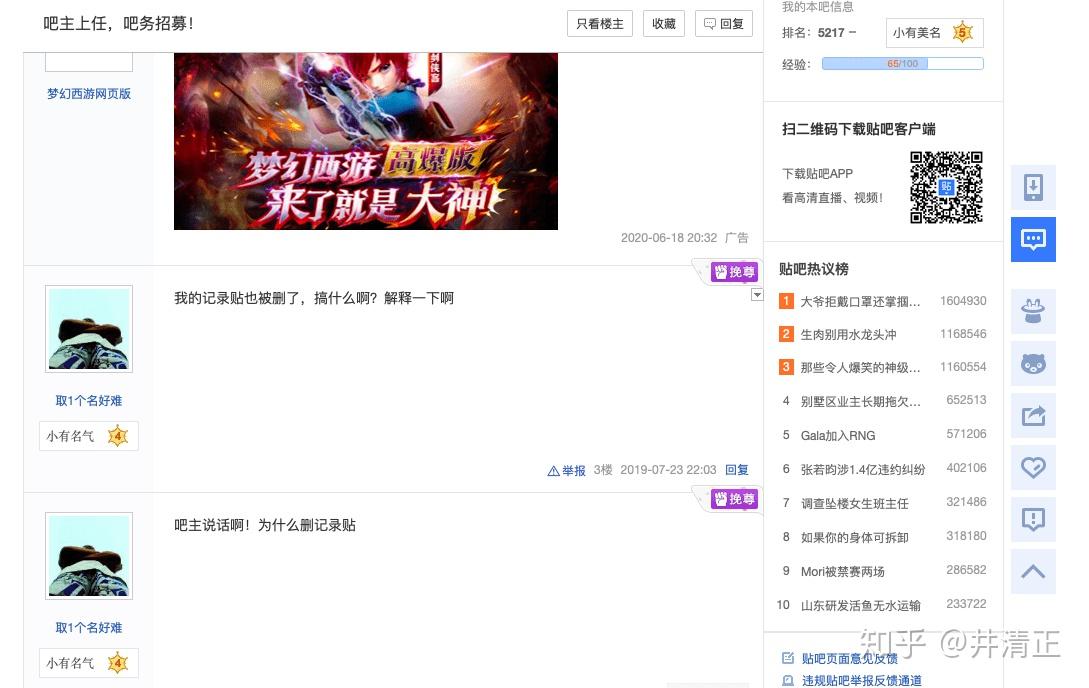Open hot topic 调查坠楼女生班主任
The width and height of the screenshot is (1089, 688).
(x=854, y=503)
